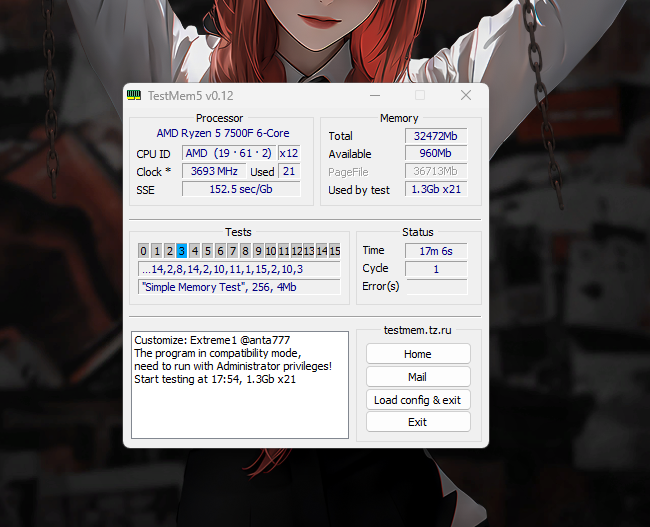The image size is (650, 527).
Task: Open the Home website button
Action: 418,354
